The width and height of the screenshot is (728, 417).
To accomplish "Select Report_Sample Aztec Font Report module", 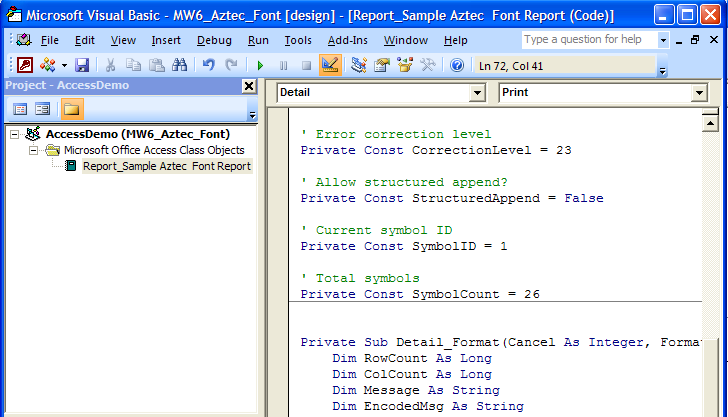I will [x=166, y=166].
